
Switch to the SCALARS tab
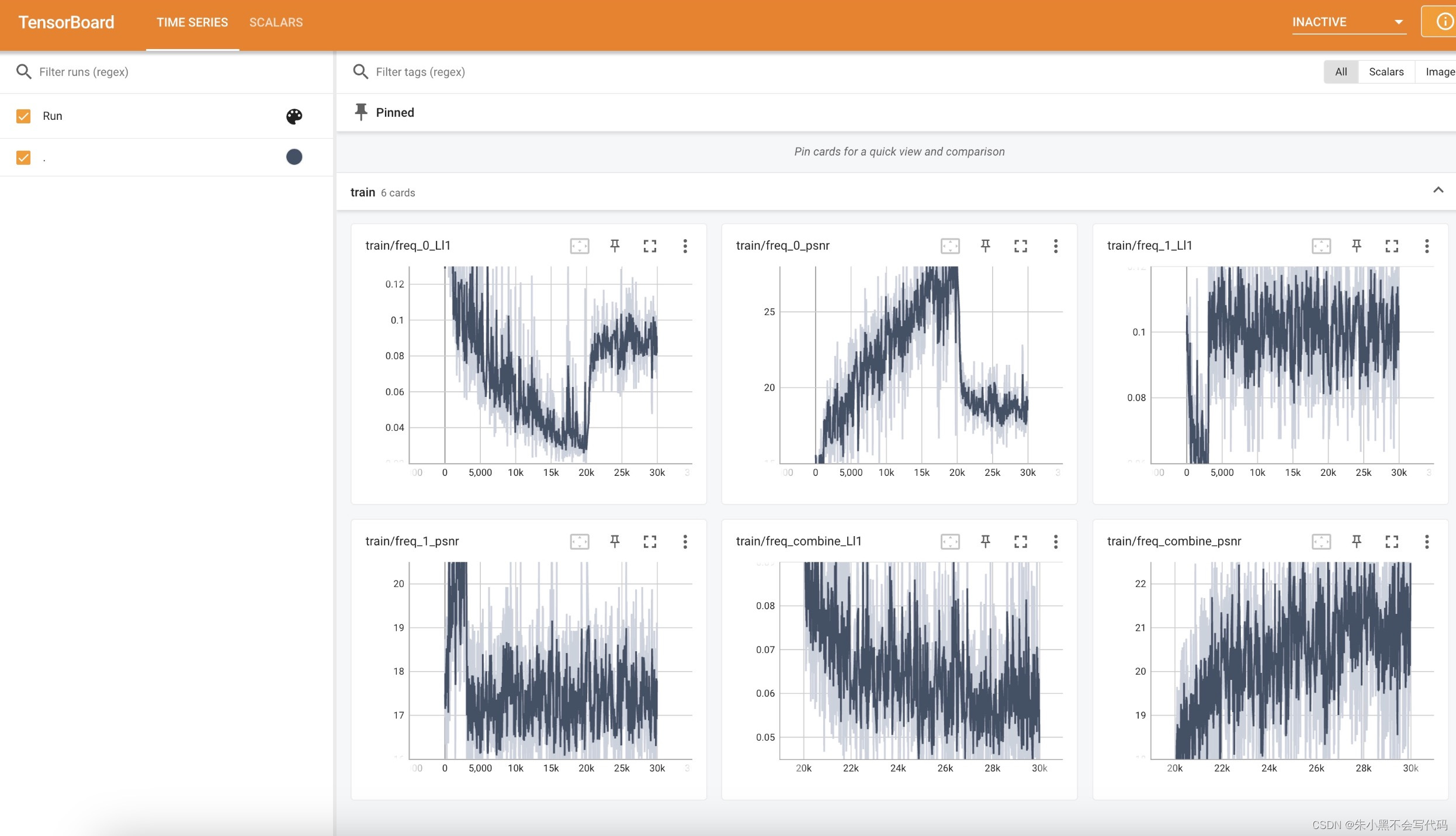[276, 22]
